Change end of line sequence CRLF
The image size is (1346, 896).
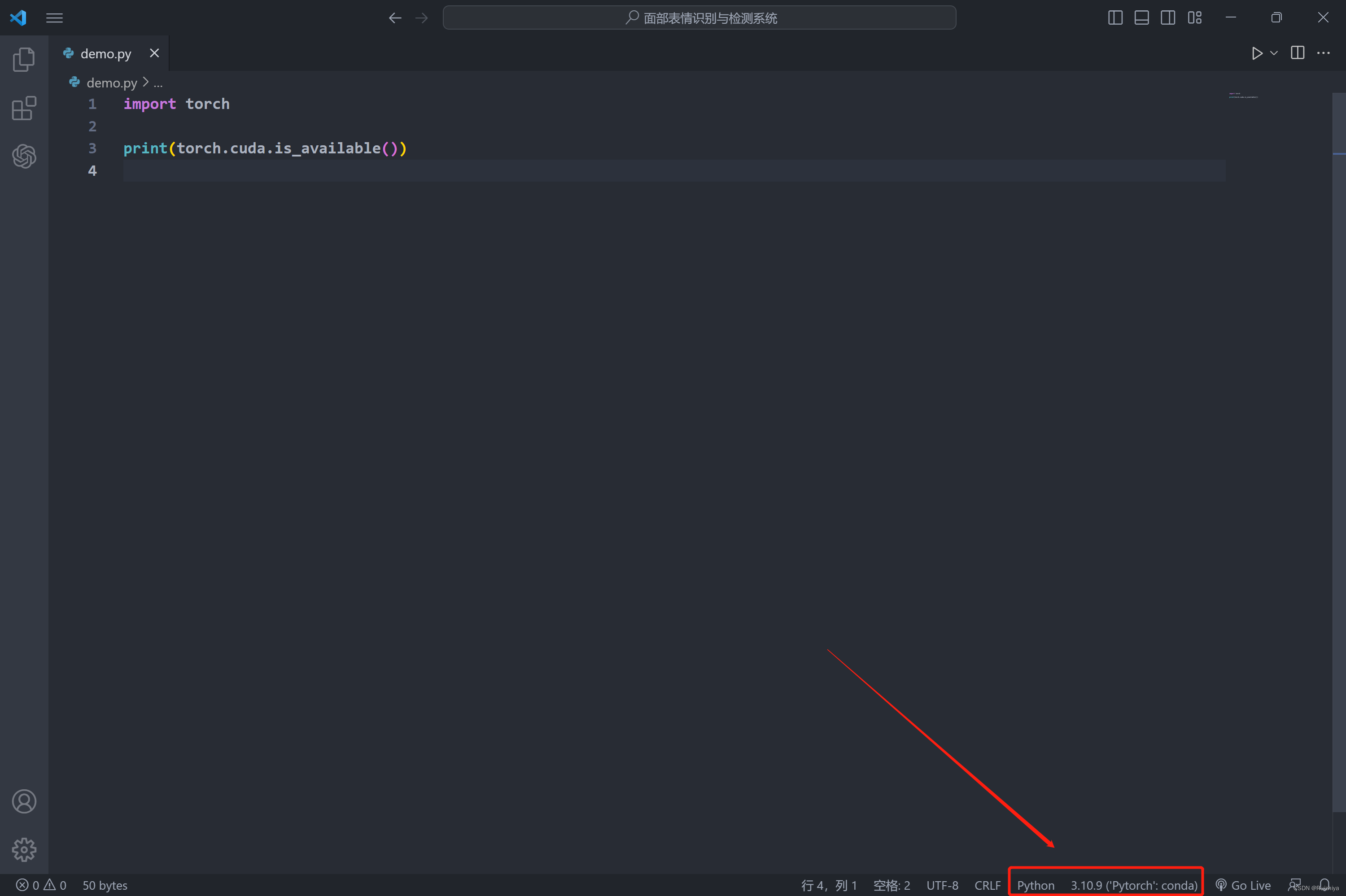(987, 885)
